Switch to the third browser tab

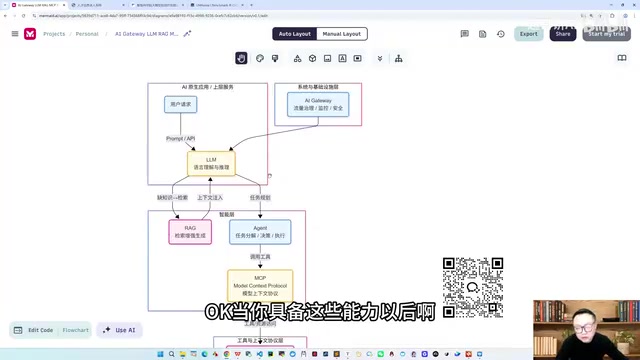(157, 5)
